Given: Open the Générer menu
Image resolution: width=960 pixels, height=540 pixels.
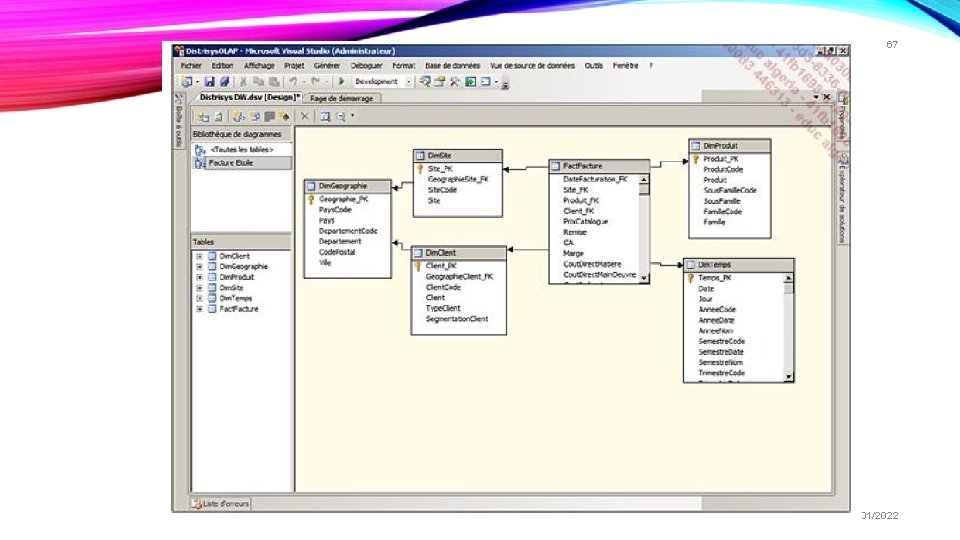Looking at the screenshot, I should click(x=327, y=66).
